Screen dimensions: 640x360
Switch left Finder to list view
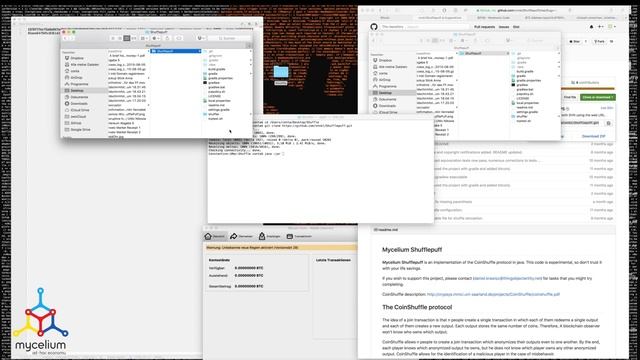point(120,38)
